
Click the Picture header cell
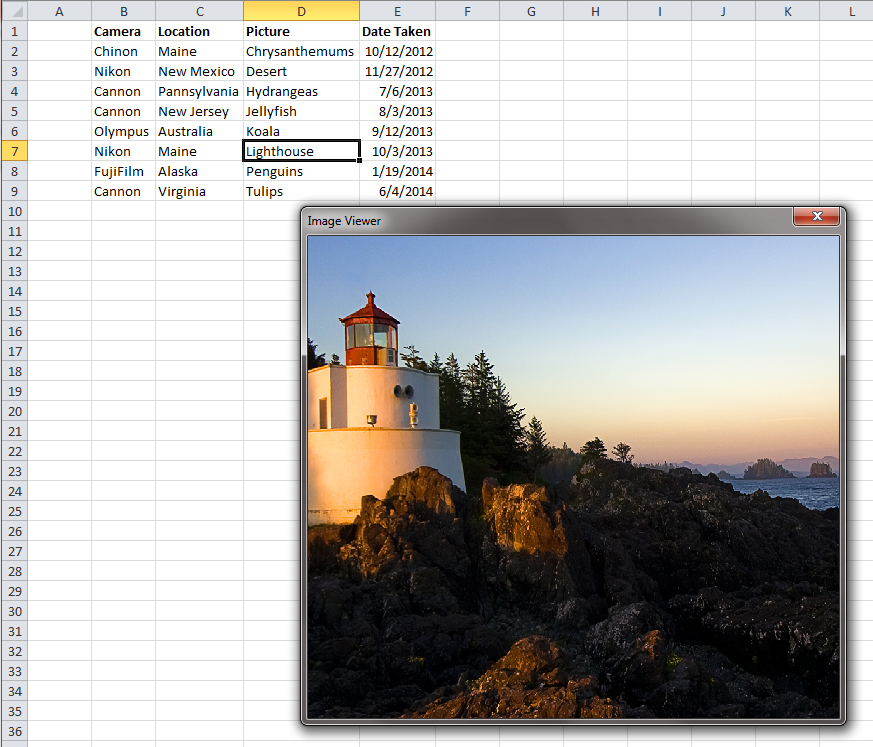point(301,31)
